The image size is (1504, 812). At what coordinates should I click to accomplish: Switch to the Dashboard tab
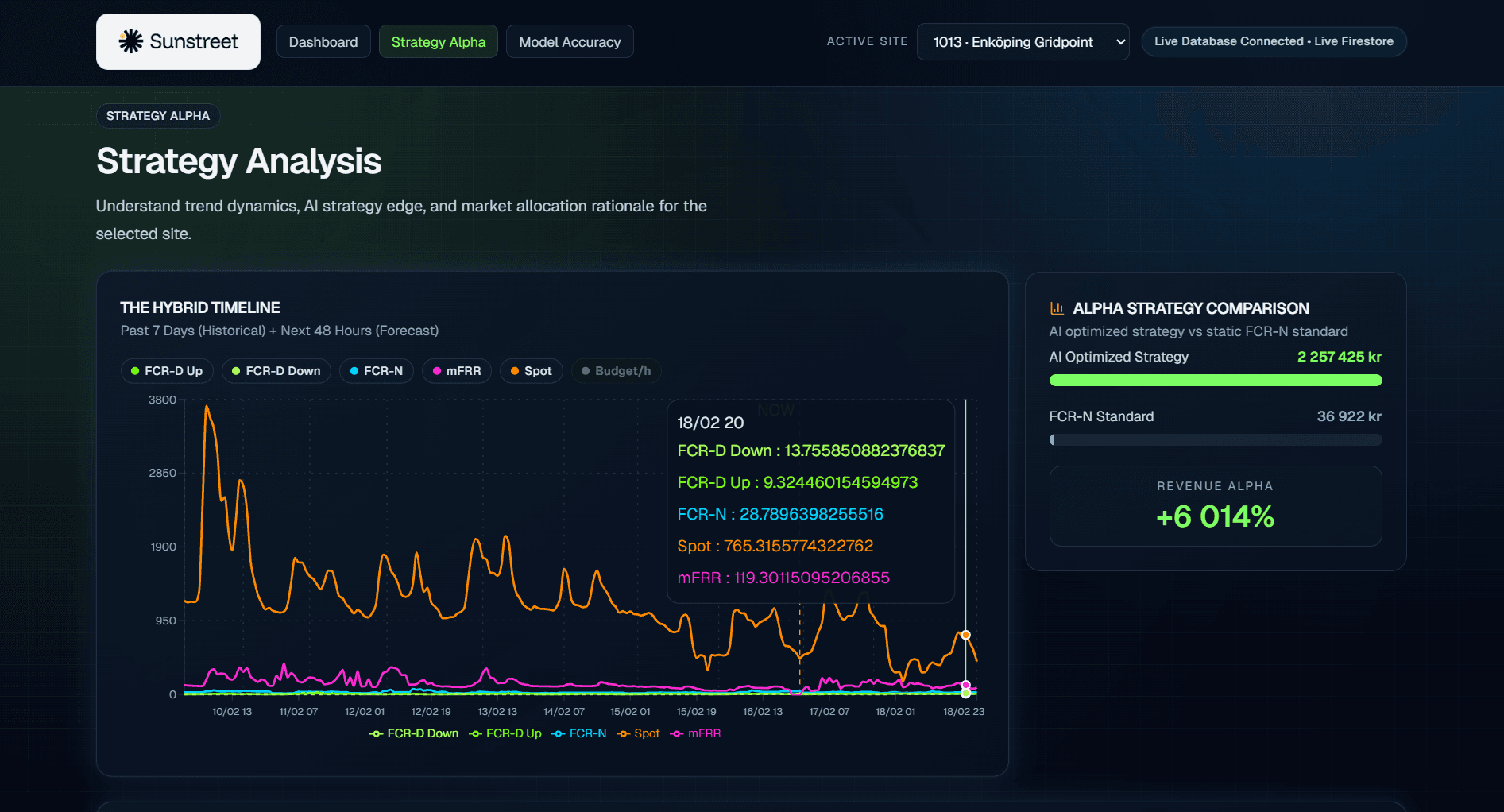(323, 41)
